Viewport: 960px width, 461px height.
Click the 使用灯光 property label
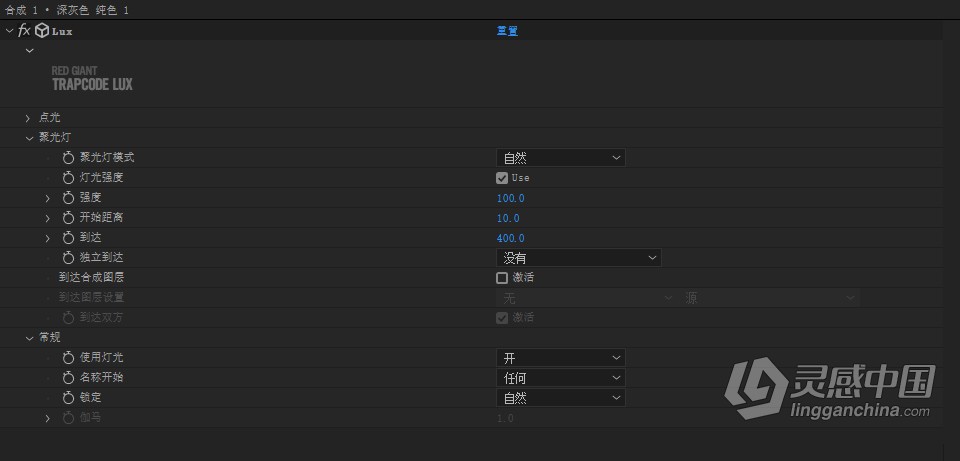click(102, 357)
